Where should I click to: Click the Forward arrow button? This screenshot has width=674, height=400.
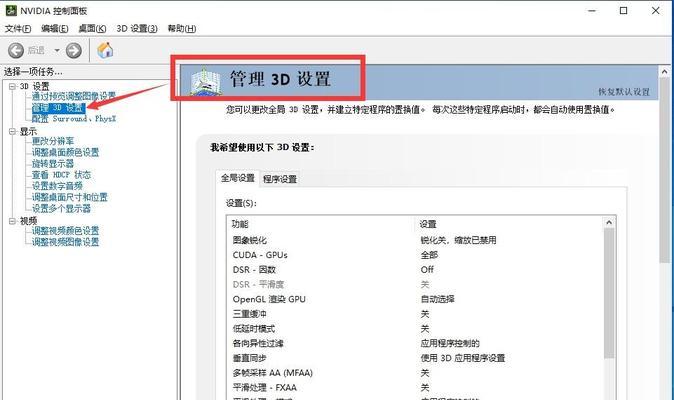coord(74,51)
